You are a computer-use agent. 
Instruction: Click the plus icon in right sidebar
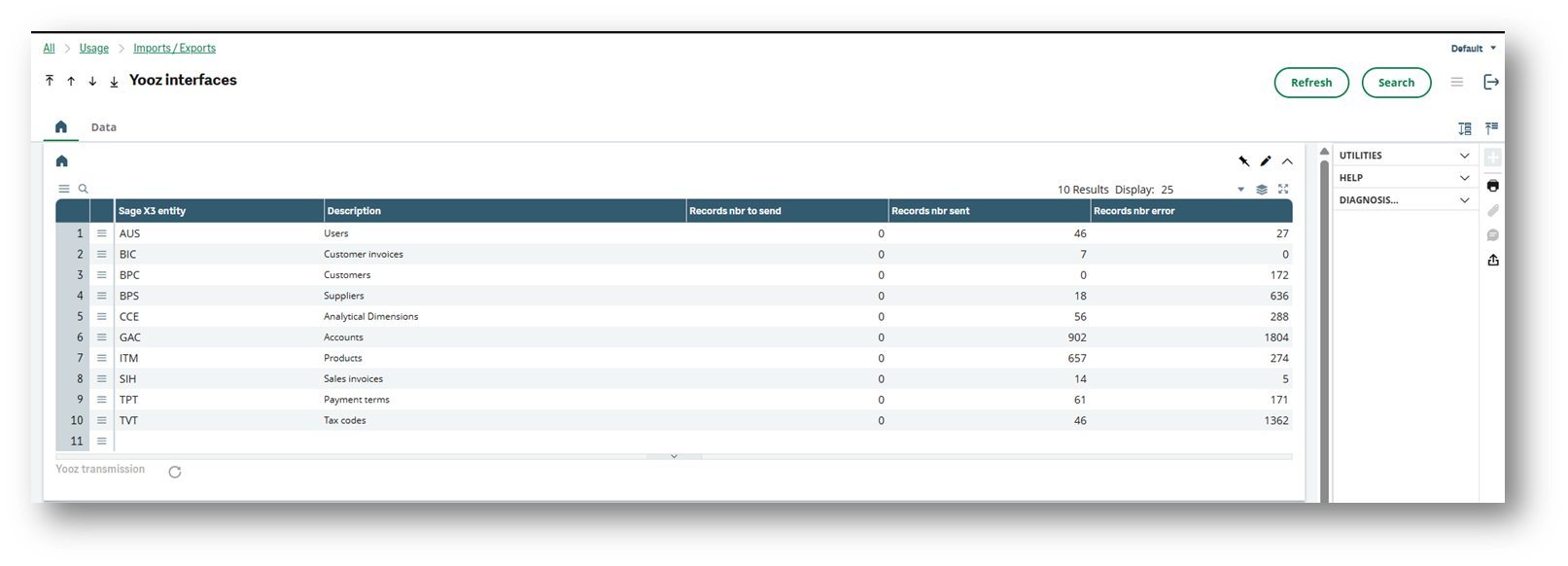pyautogui.click(x=1493, y=158)
